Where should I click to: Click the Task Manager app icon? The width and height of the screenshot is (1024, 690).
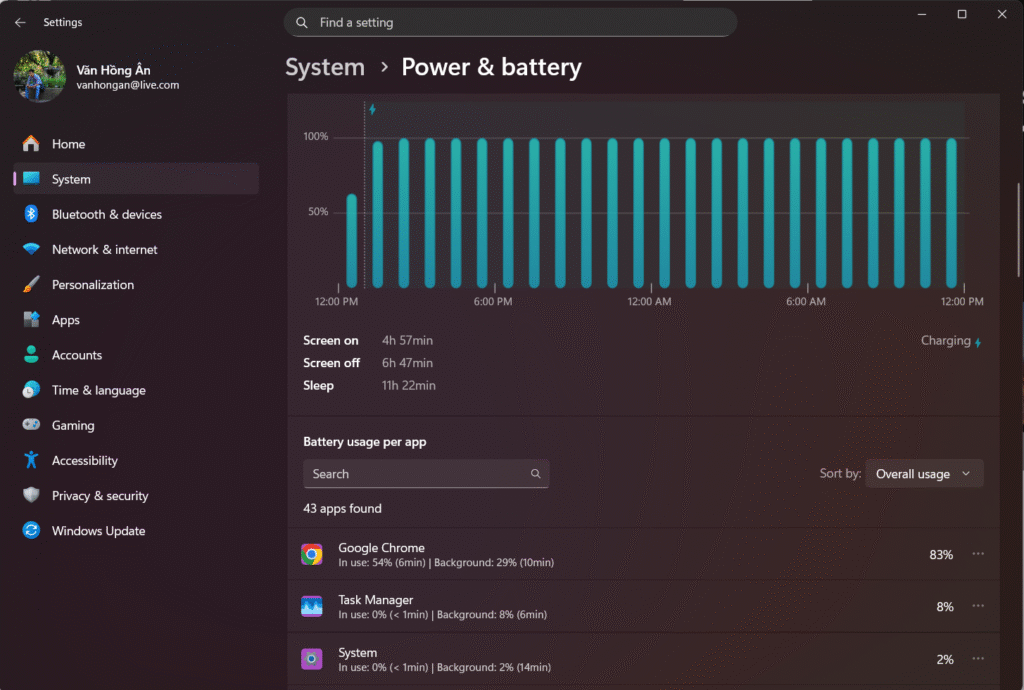[x=312, y=607]
